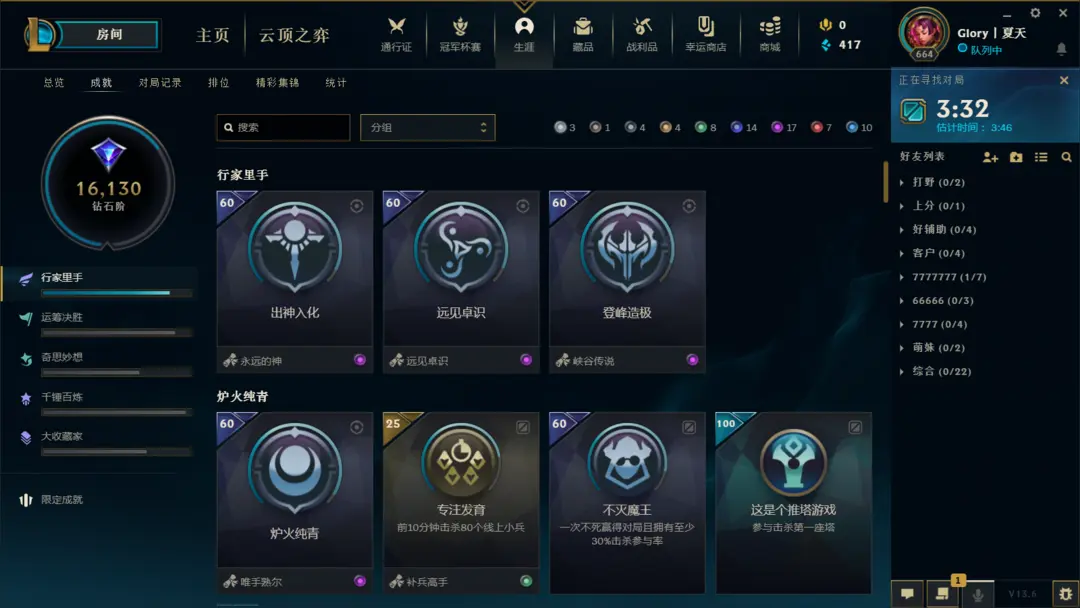This screenshot has width=1080, height=608.
Task: Toggle pin on 专注发育 achievement card
Action: click(523, 428)
